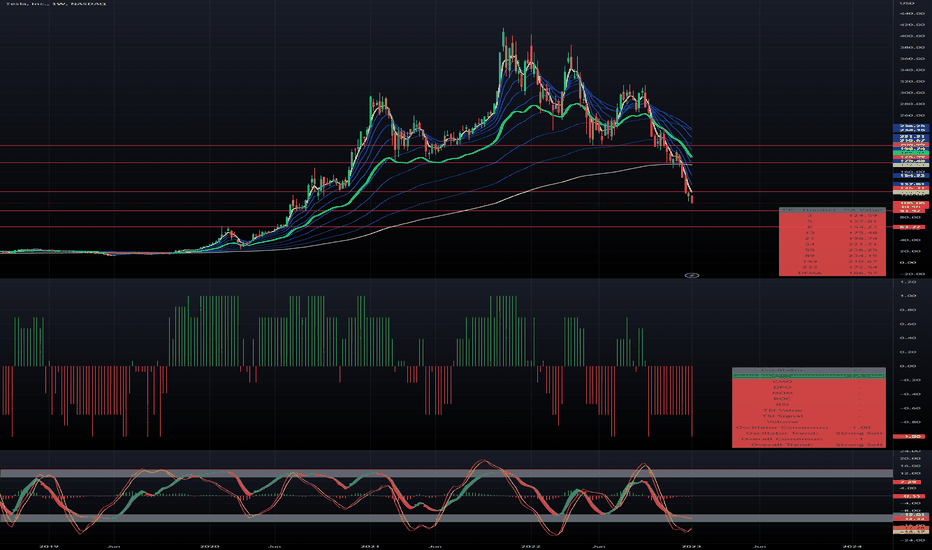The image size is (932, 550).
Task: Click the MA table gray header row
Action: click(x=832, y=210)
